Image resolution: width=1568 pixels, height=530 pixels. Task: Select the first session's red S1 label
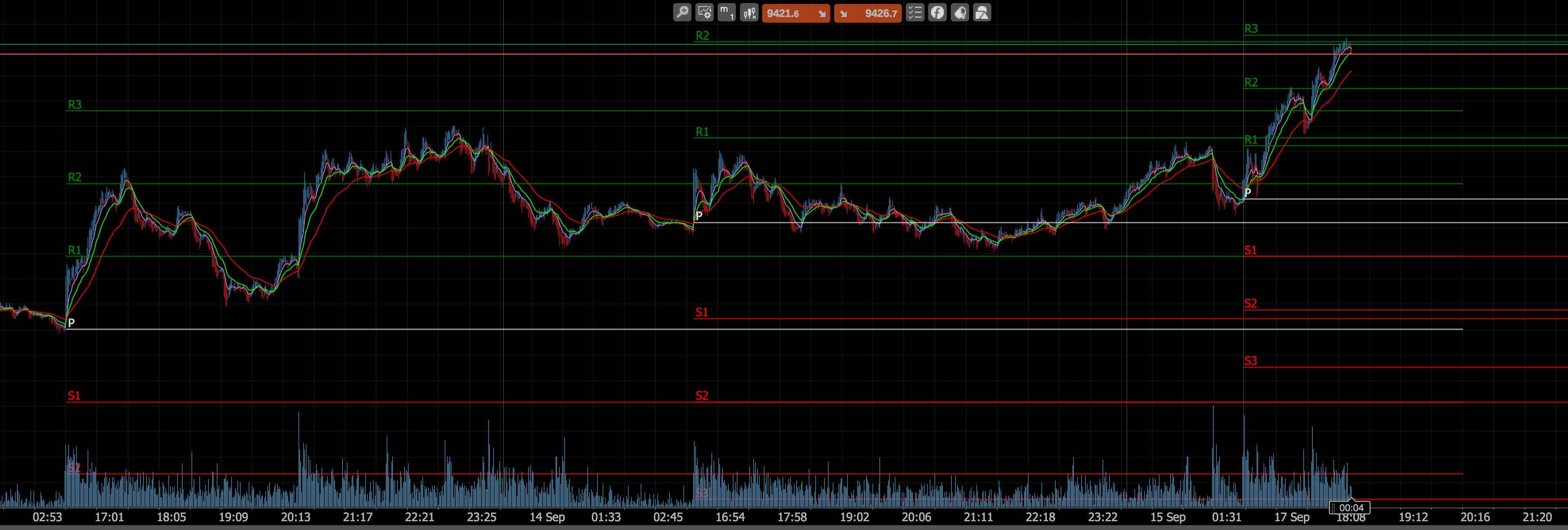(x=74, y=396)
